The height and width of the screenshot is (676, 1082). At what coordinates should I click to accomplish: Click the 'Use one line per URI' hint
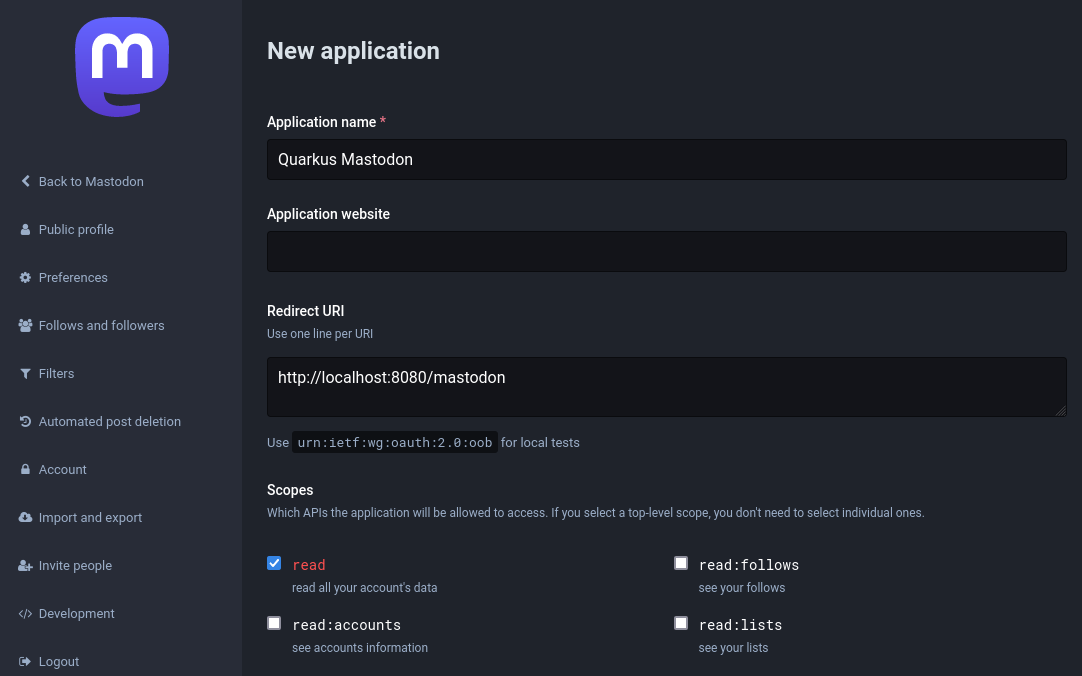pyautogui.click(x=320, y=334)
